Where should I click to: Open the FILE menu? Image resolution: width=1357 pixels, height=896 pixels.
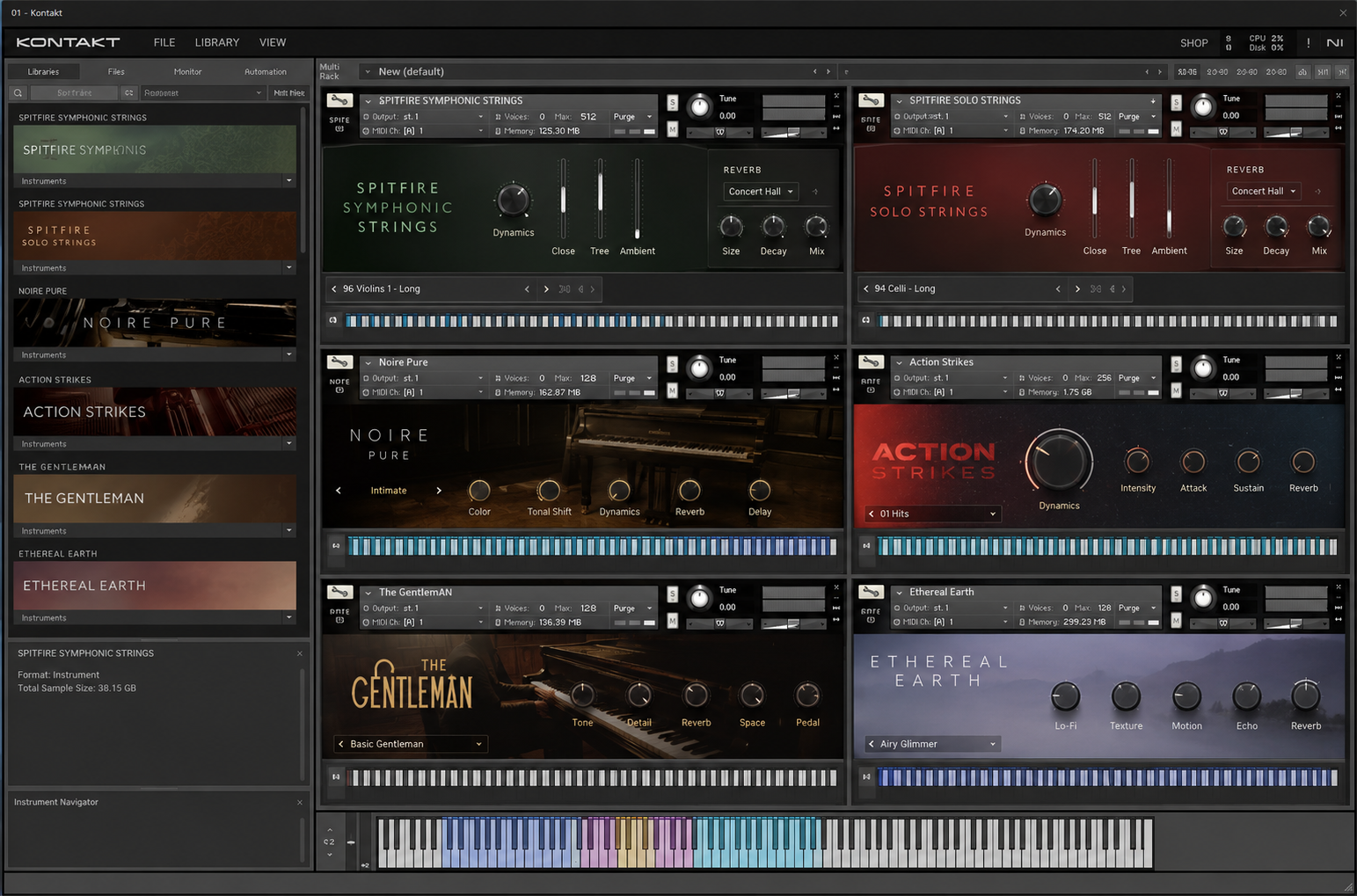[164, 42]
